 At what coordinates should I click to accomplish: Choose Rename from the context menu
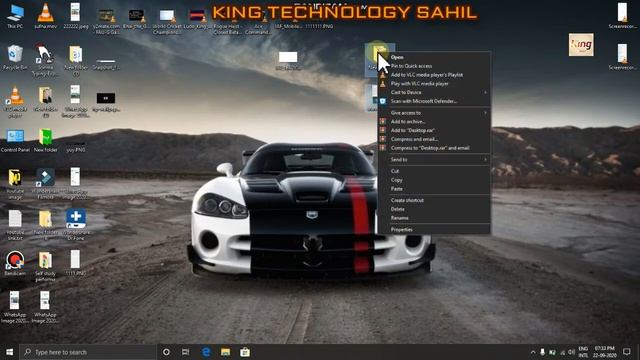pos(434,218)
